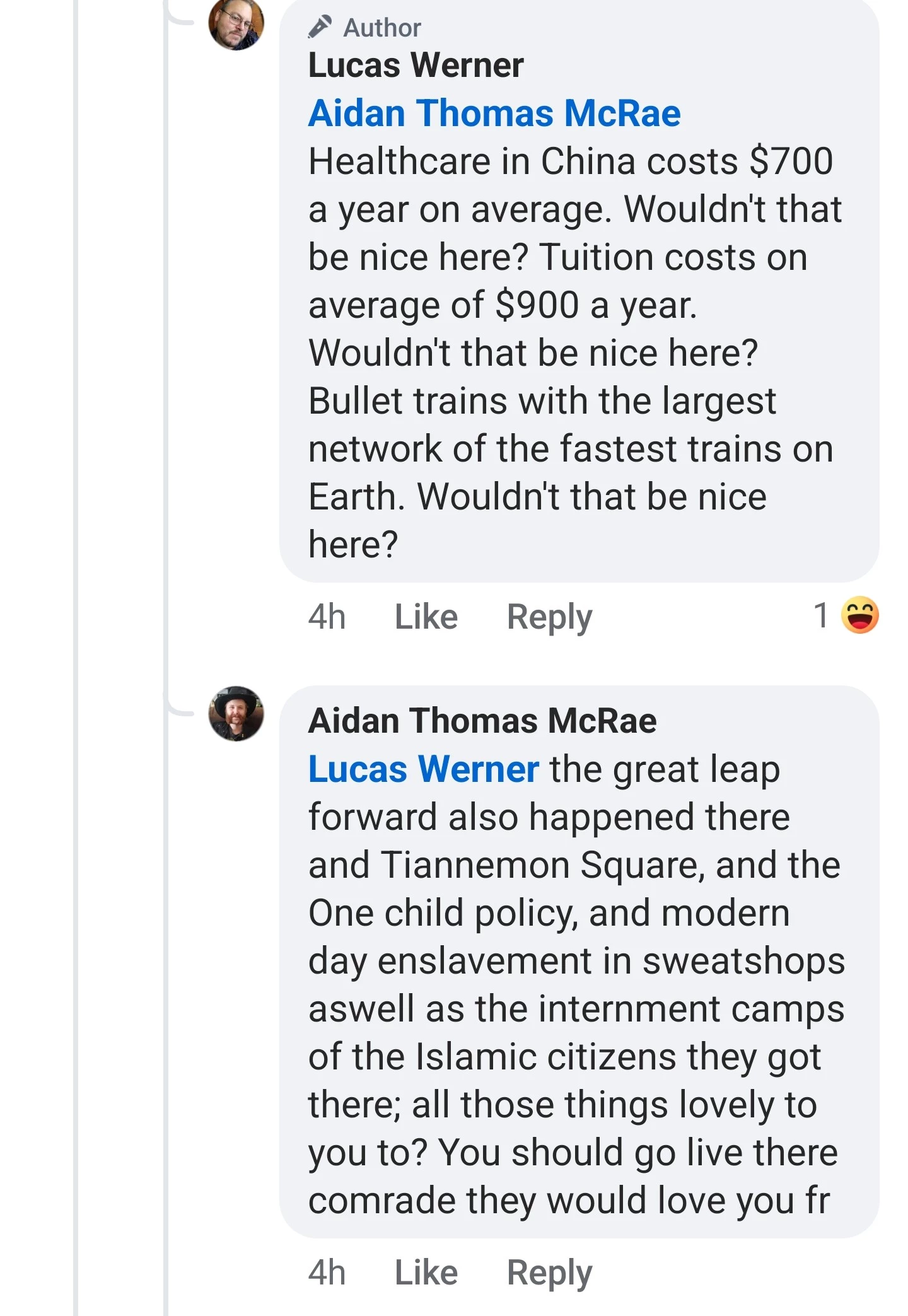
Task: Click Lucas Werner's profile picture
Action: [x=236, y=24]
